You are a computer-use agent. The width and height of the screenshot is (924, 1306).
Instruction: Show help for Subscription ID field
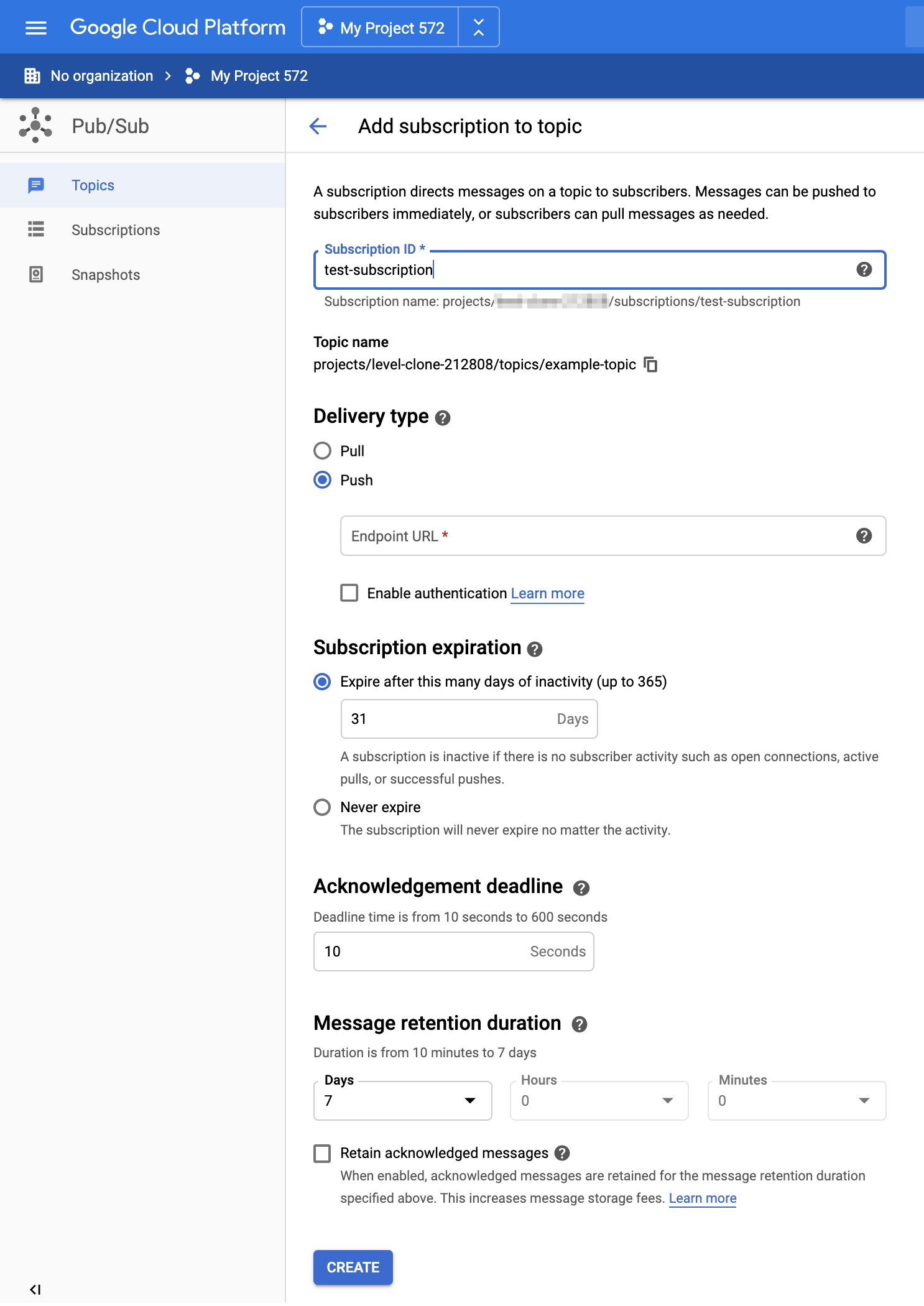pos(864,269)
